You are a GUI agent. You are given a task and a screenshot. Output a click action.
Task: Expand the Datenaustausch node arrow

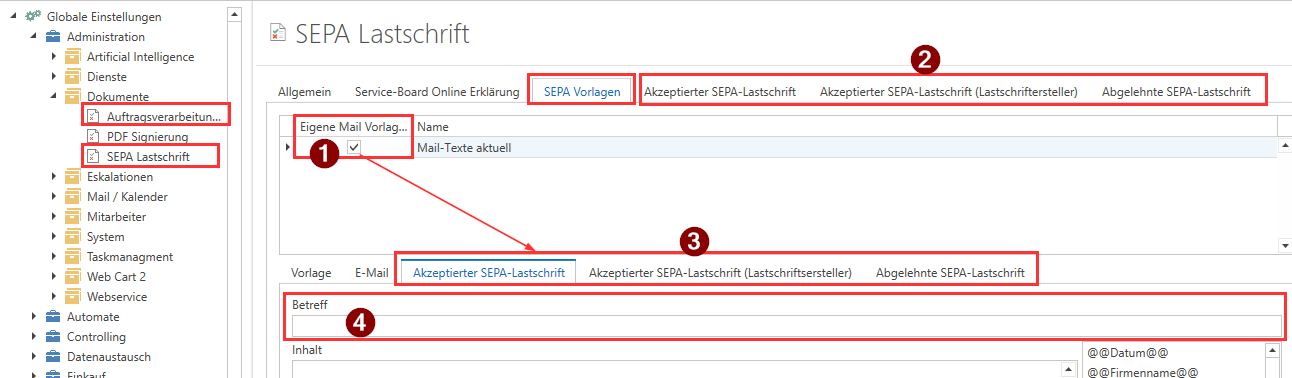(34, 356)
